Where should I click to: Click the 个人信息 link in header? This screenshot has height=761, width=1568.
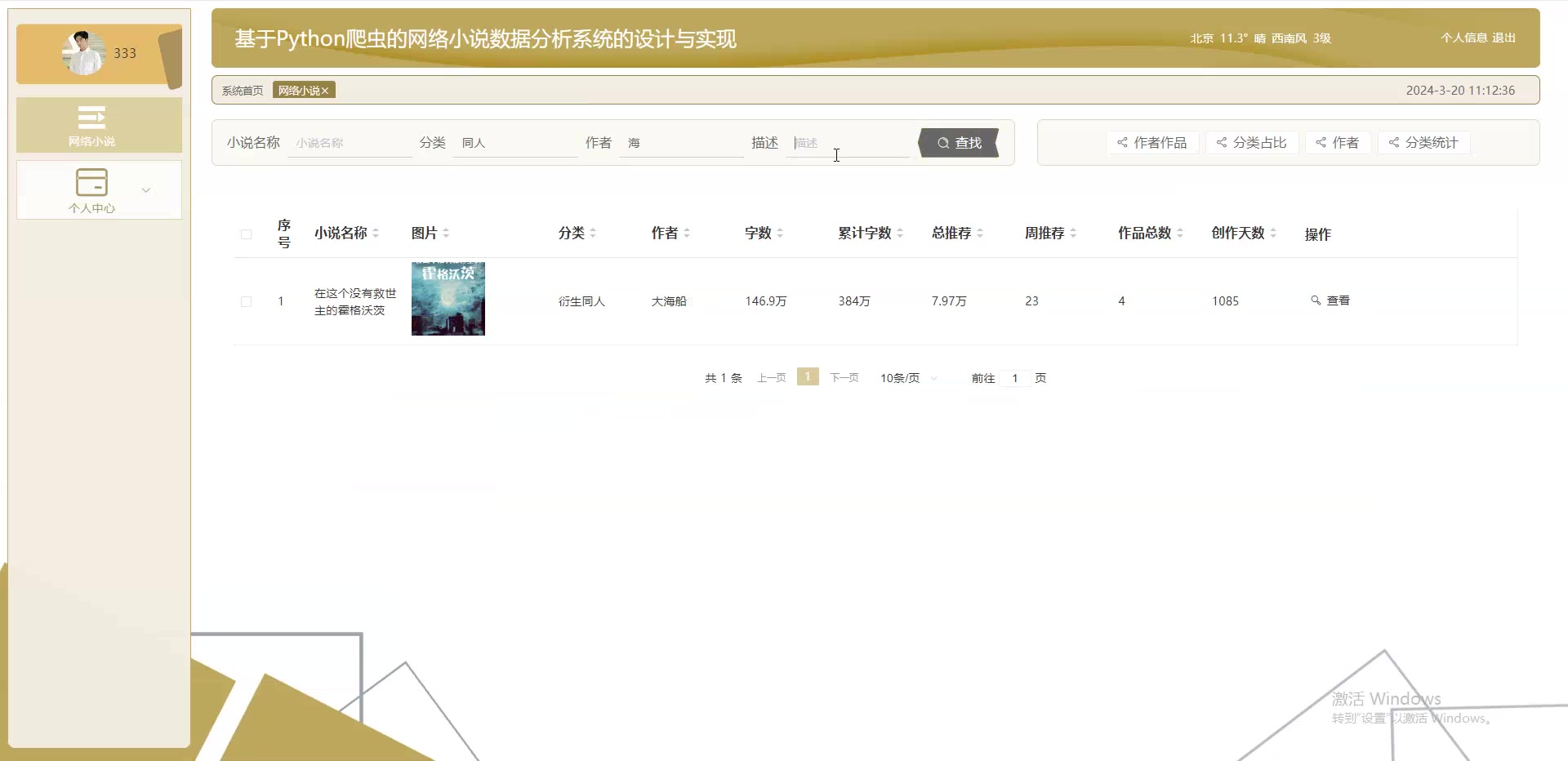point(1464,38)
